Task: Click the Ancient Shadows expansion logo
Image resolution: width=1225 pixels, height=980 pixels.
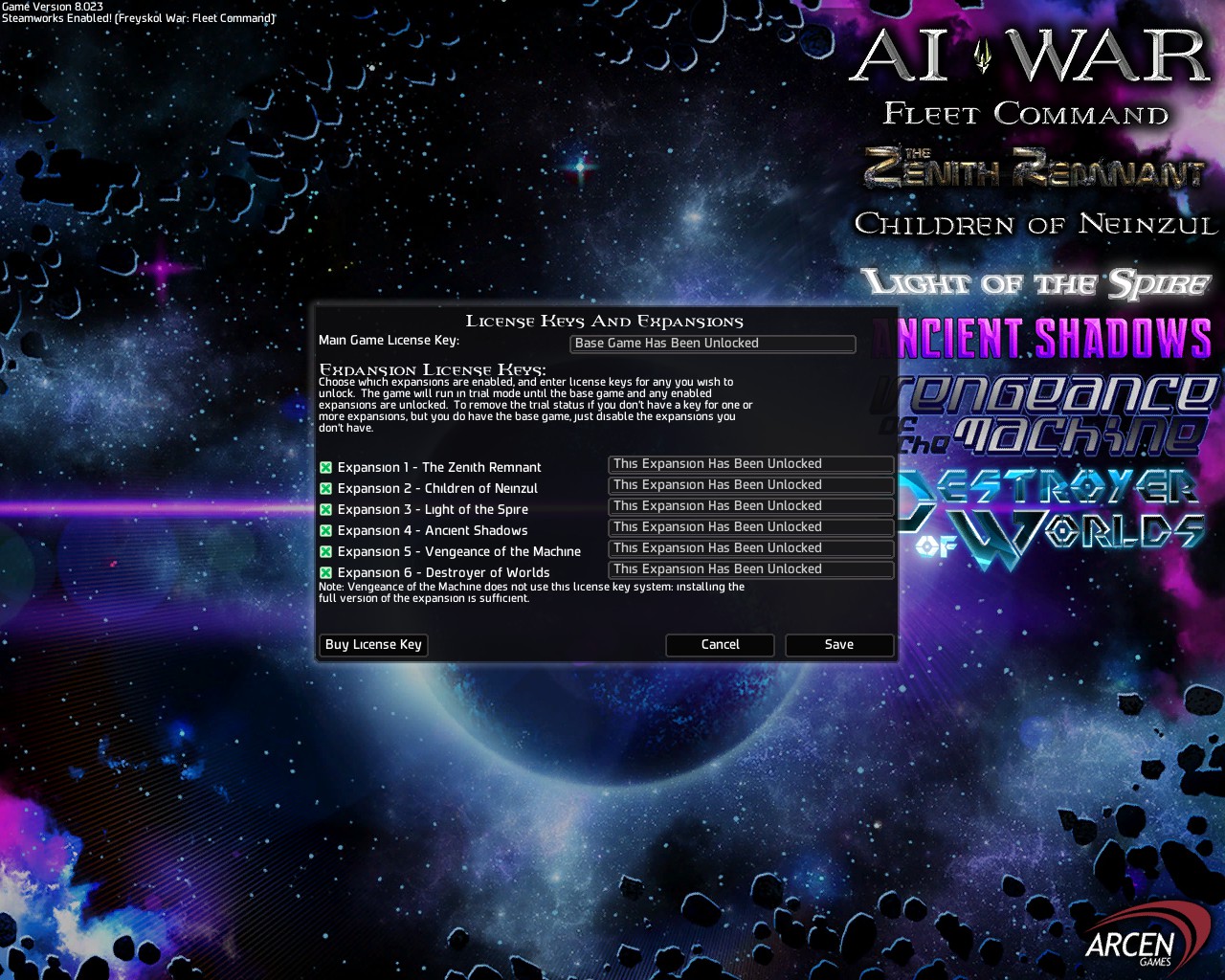Action: [x=1053, y=339]
